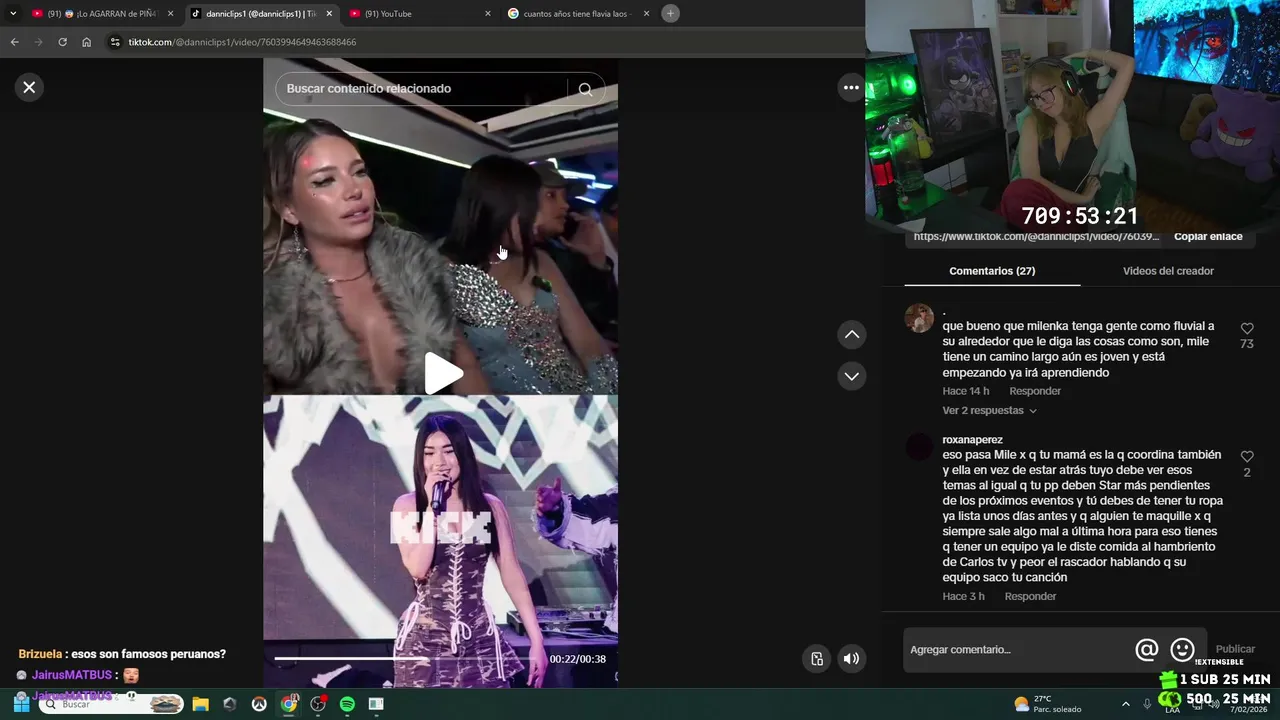Open Google Chrome taskbar icon
This screenshot has height=720, width=1280.
point(289,704)
